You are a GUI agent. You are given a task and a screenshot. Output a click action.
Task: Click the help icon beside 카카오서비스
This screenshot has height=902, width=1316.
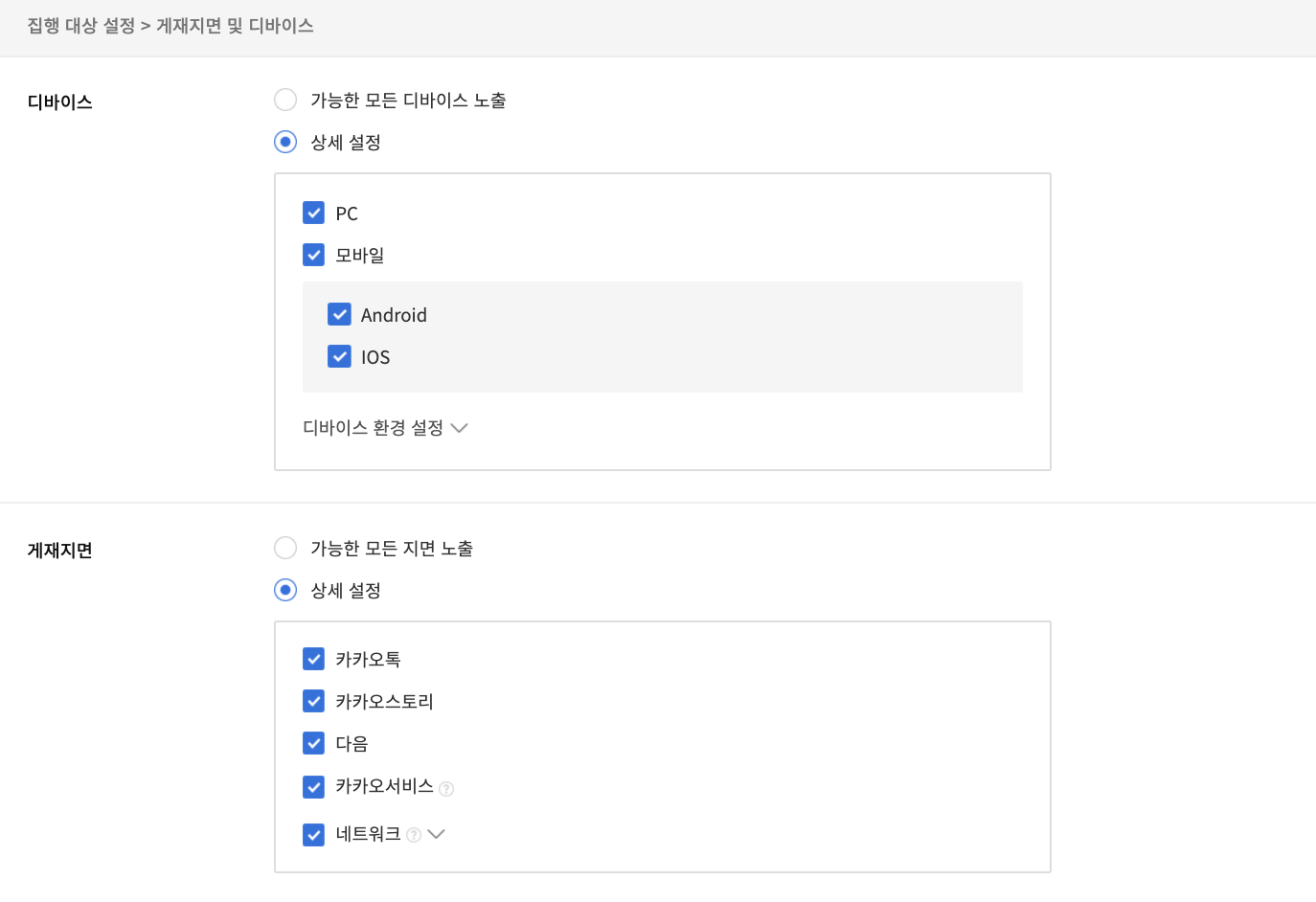click(x=446, y=788)
